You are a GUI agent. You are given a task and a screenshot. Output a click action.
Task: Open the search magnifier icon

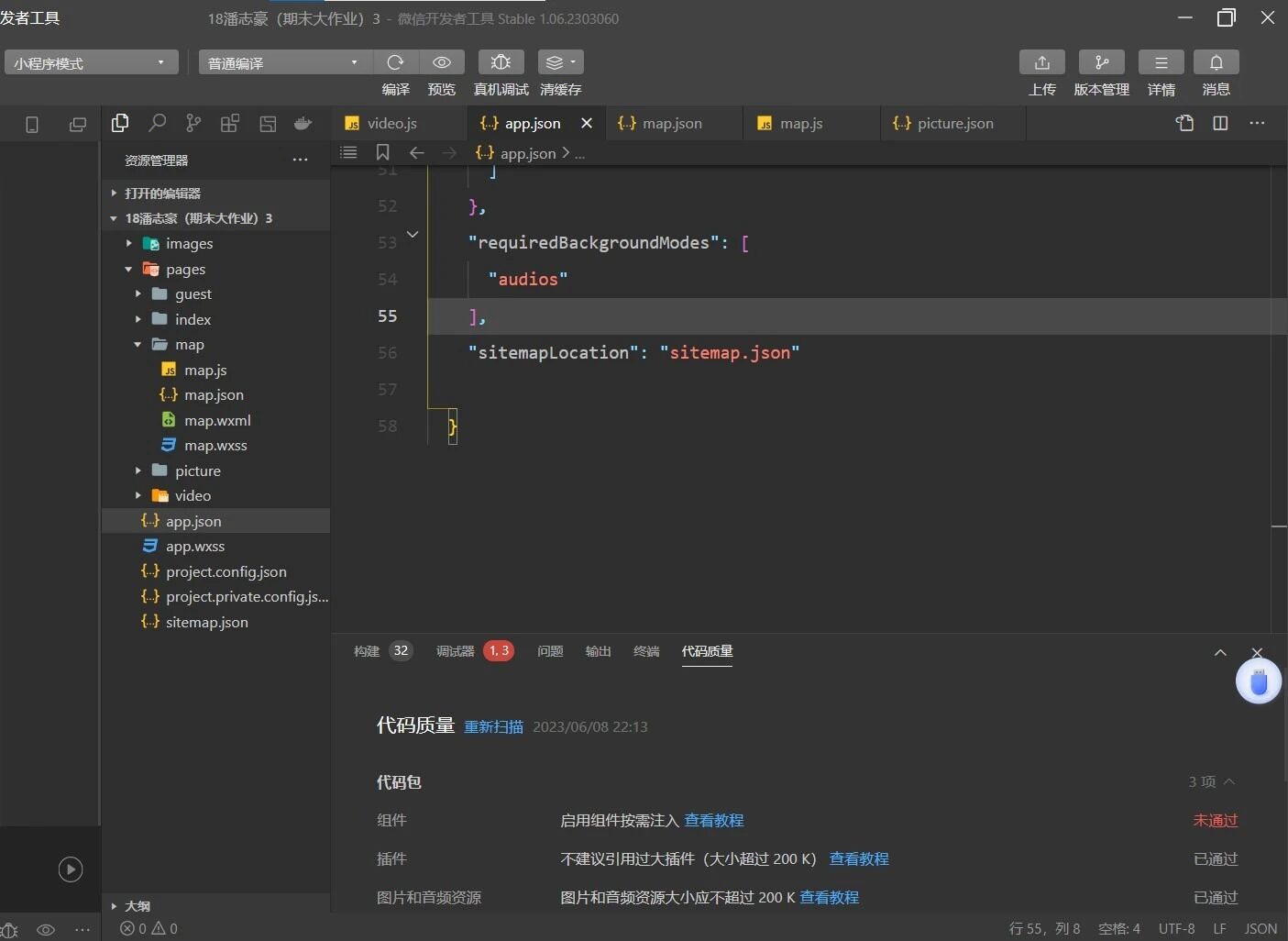(x=157, y=123)
